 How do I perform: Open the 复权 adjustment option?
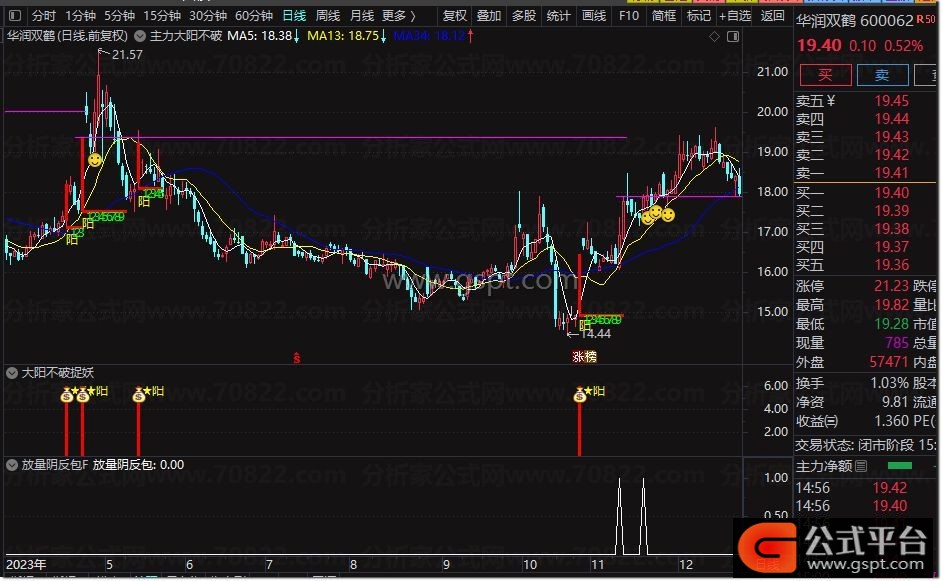pyautogui.click(x=455, y=16)
